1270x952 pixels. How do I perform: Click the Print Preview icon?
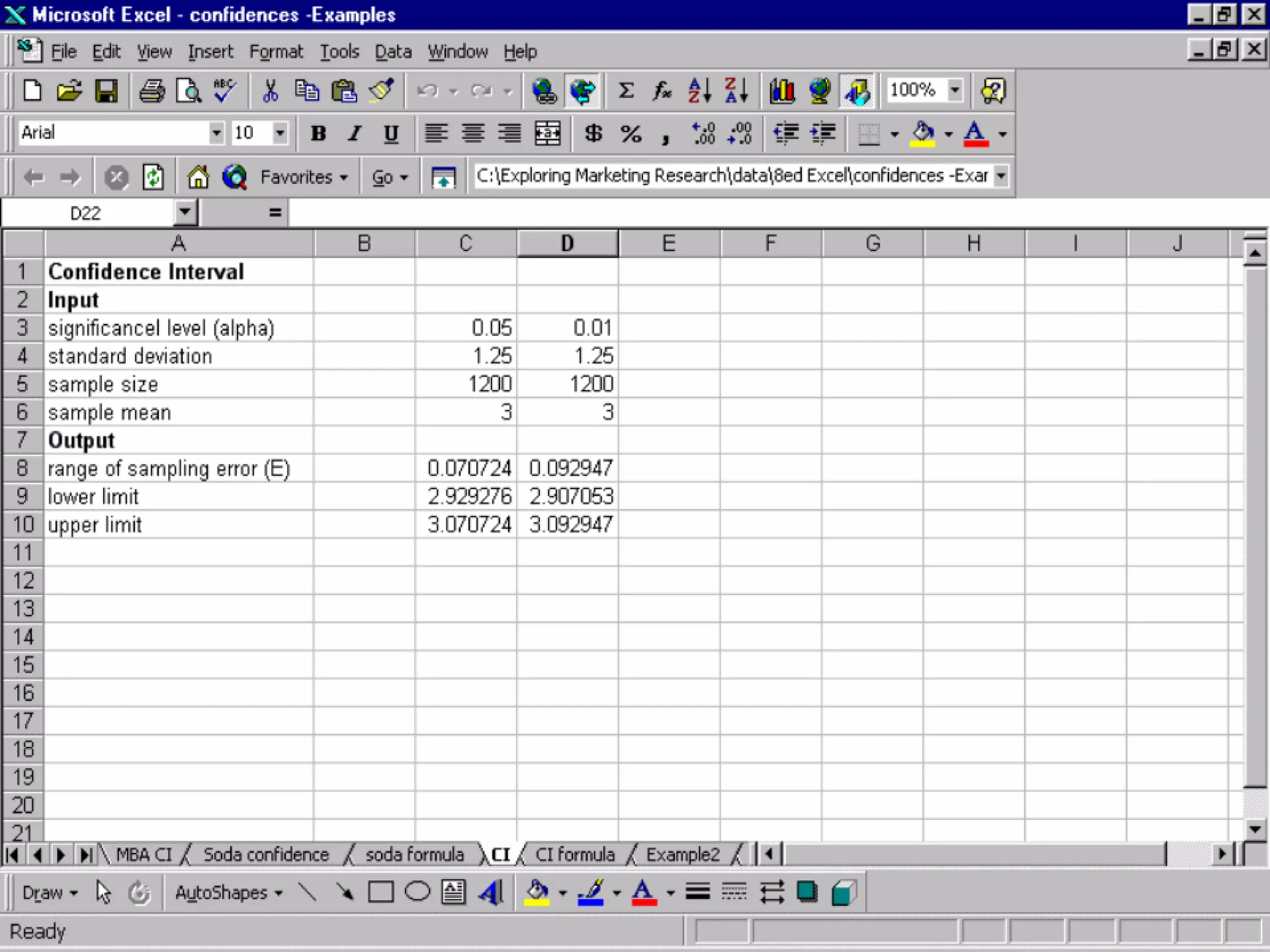189,91
